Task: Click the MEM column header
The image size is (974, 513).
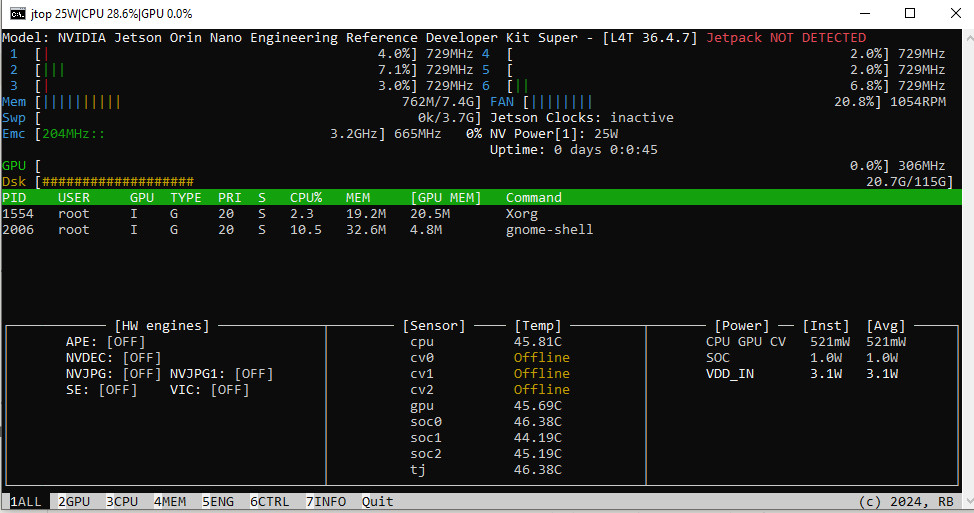Action: click(x=358, y=197)
